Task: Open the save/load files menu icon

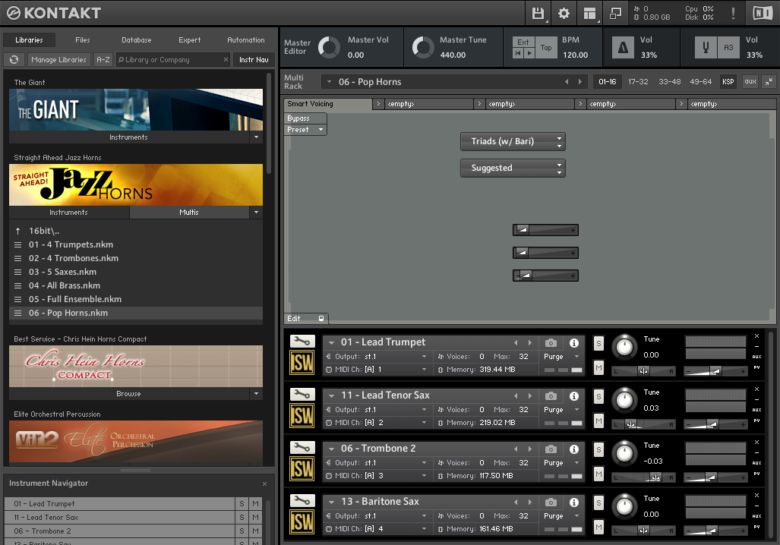Action: 538,13
